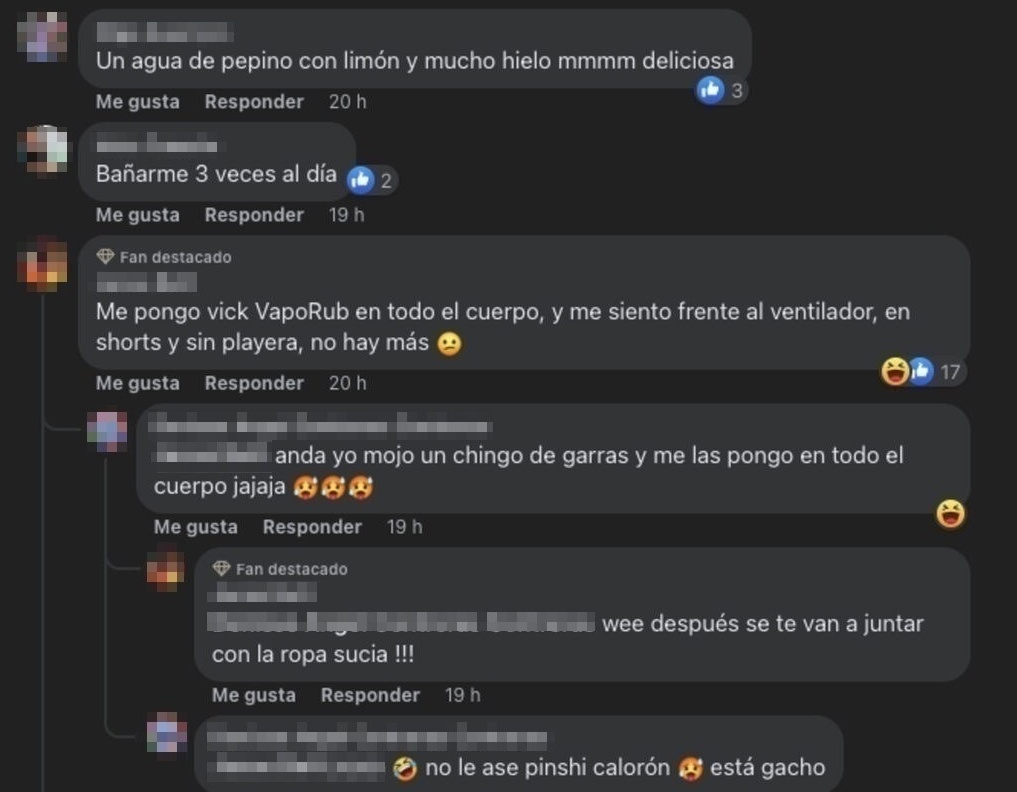The image size is (1017, 792).
Task: Like the chingo de garras reply
Action: 195,527
